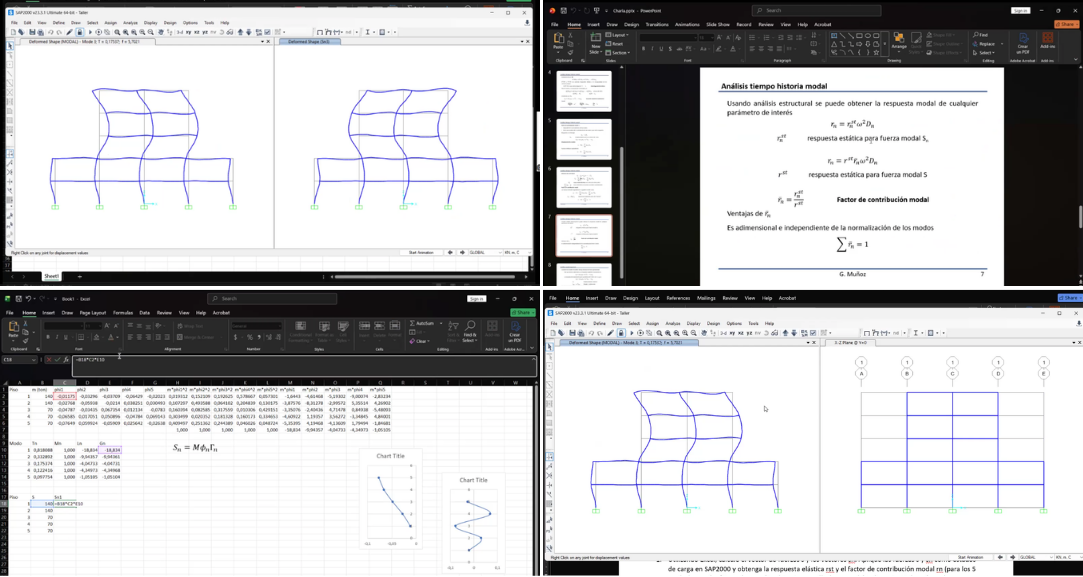
Task: Open Formulas tab in Excel
Action: (123, 312)
